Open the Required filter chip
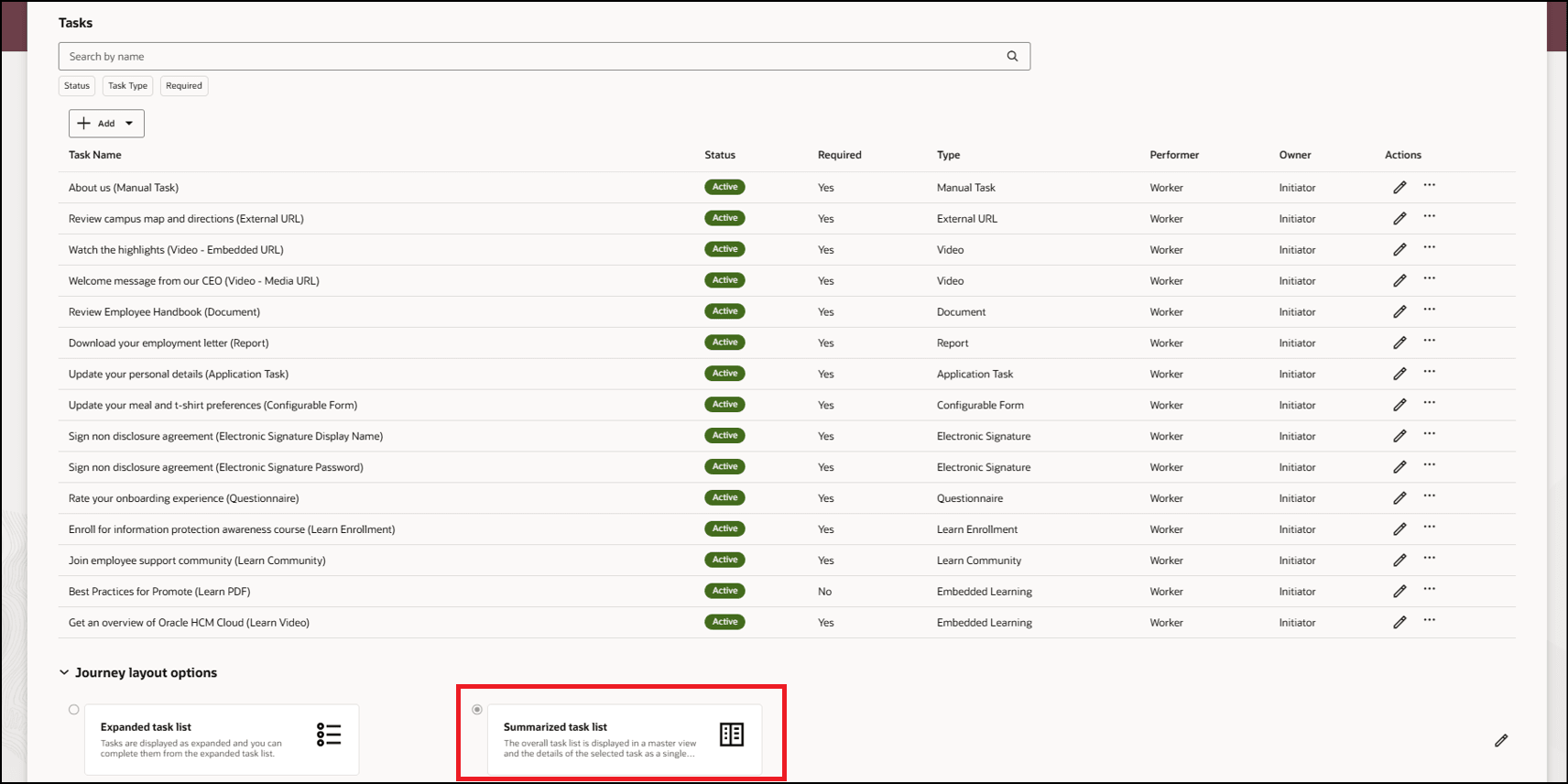The height and width of the screenshot is (784, 1568). [x=184, y=86]
